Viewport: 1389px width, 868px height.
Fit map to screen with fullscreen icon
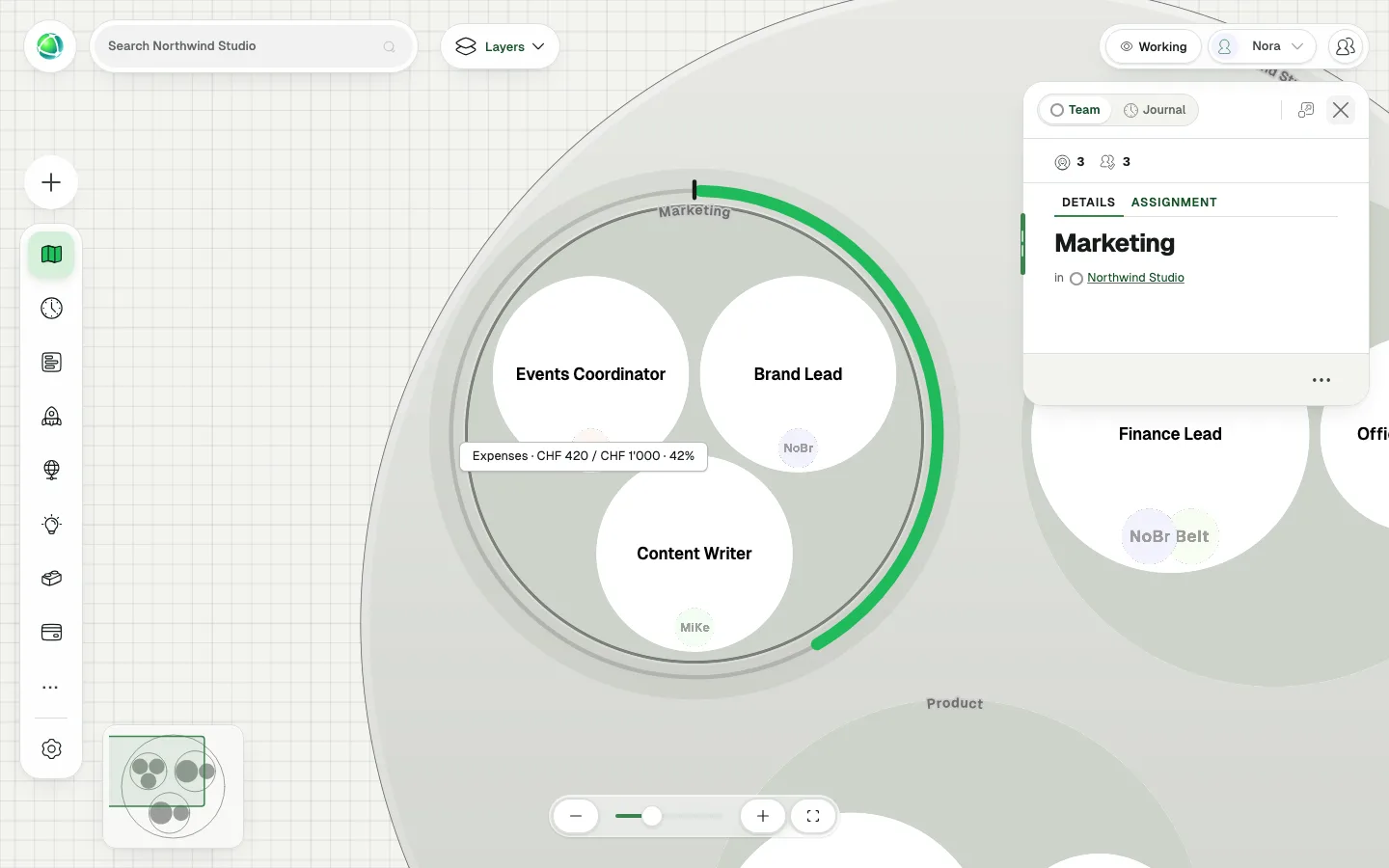813,816
